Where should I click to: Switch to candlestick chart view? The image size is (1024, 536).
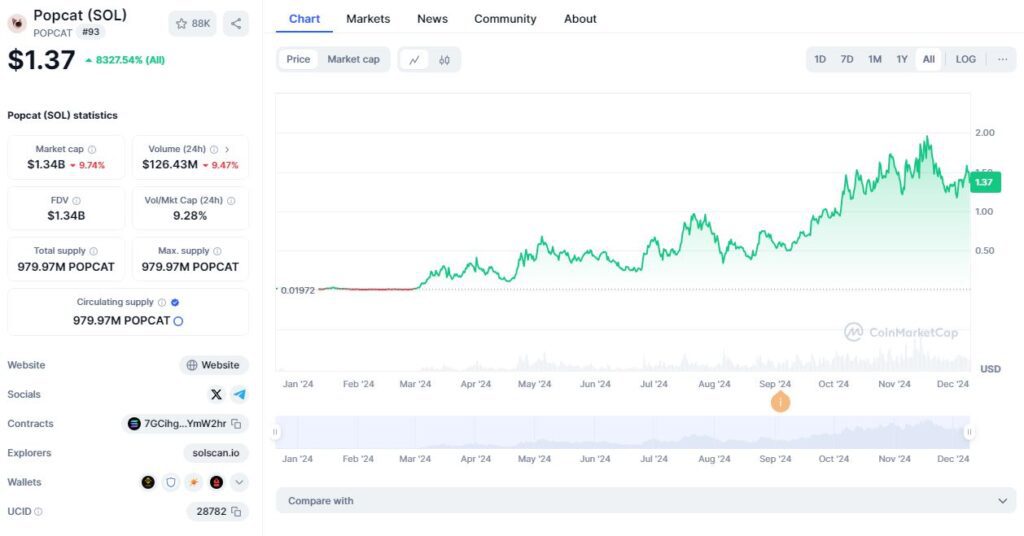444,59
